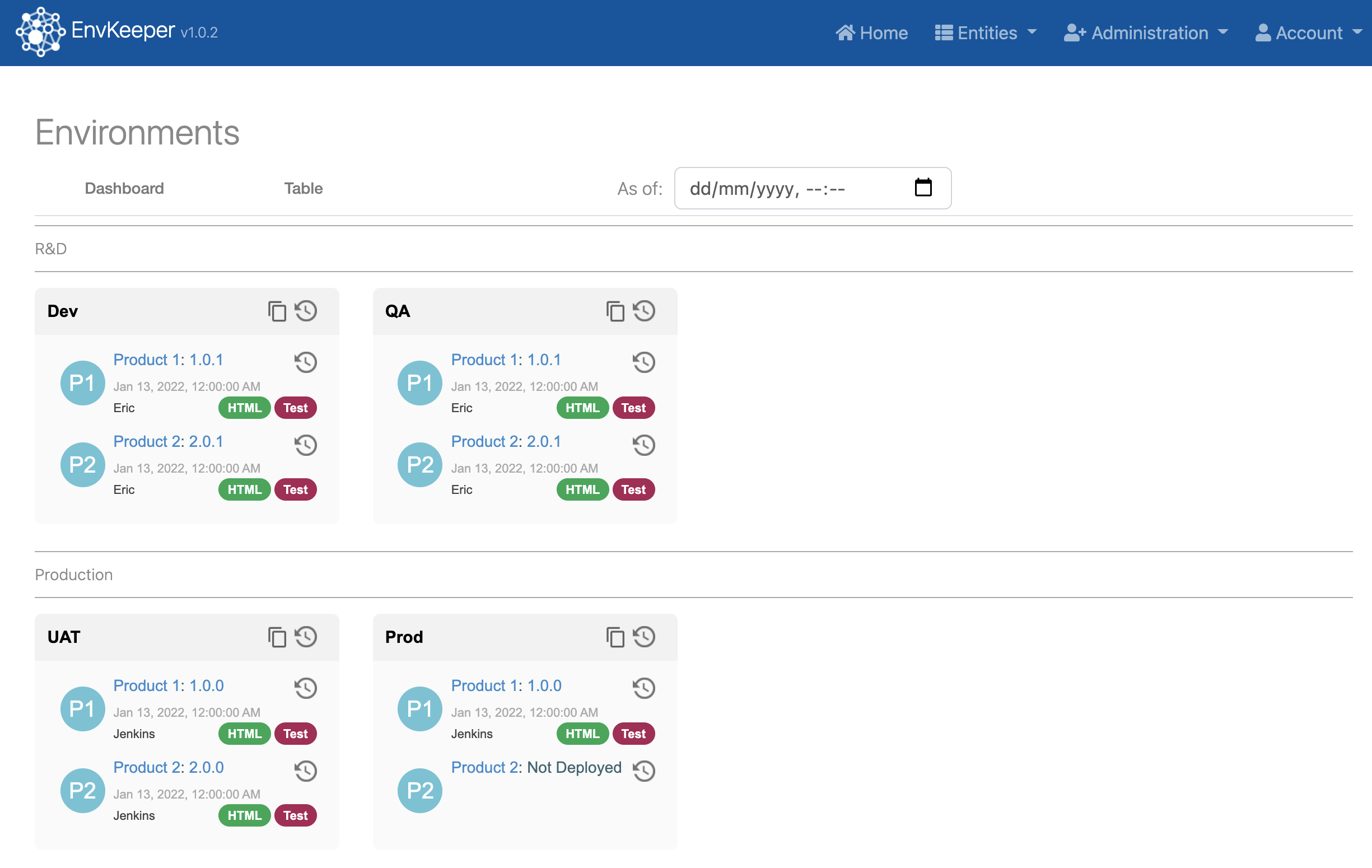View history of Not Deployed Product 2
This screenshot has height=868, width=1372.
point(644,771)
